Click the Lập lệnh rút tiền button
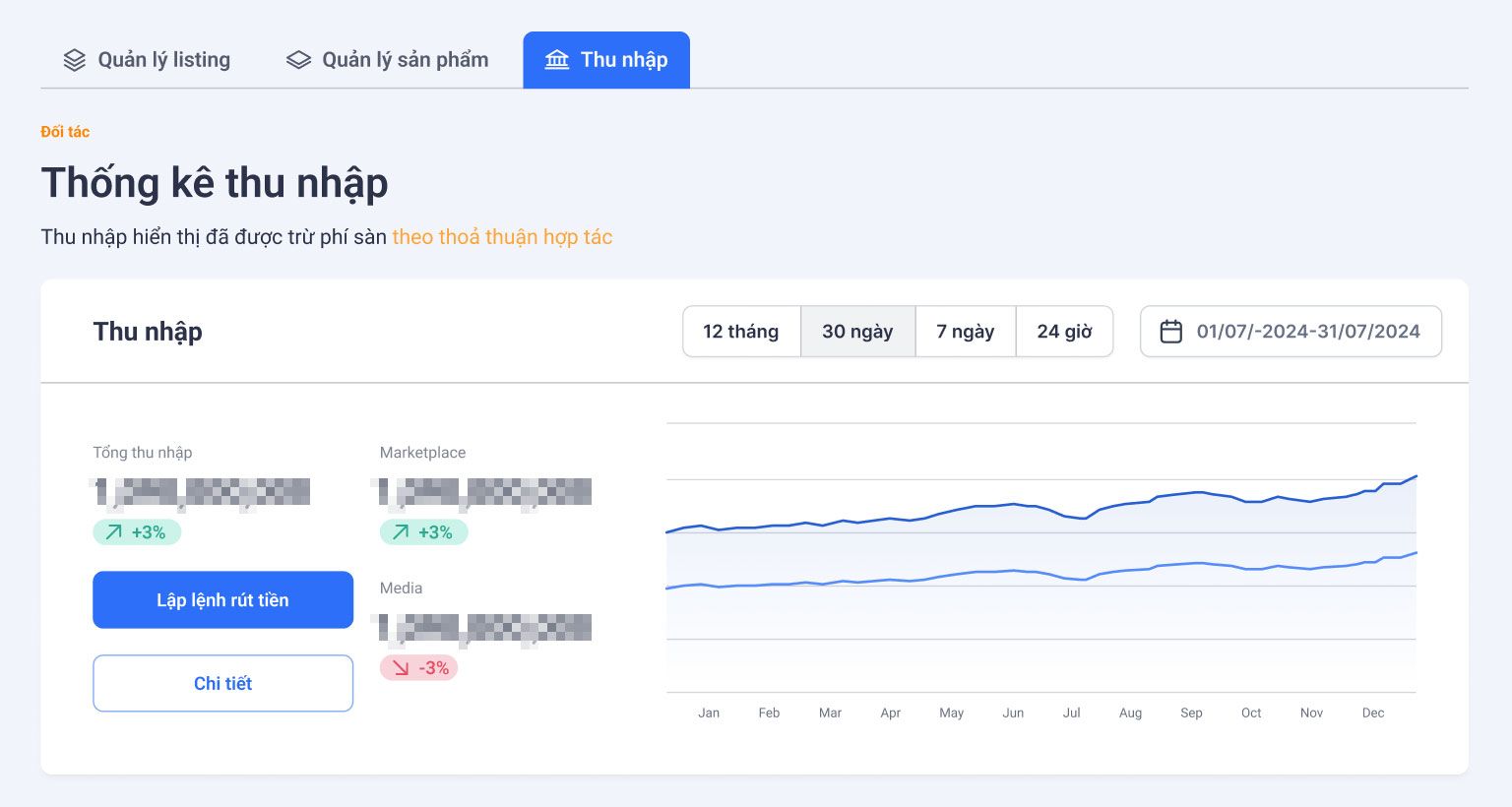1512x807 pixels. click(222, 600)
